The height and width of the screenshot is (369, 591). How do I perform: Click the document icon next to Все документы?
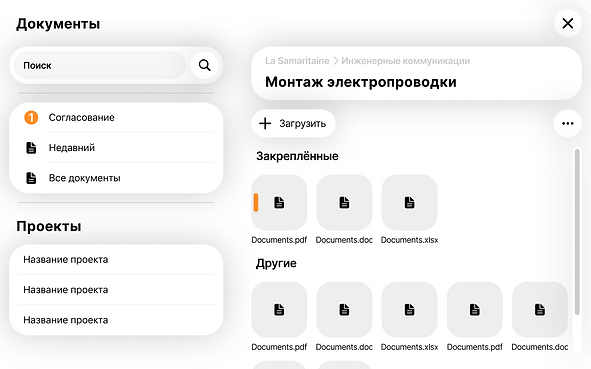pyautogui.click(x=31, y=178)
